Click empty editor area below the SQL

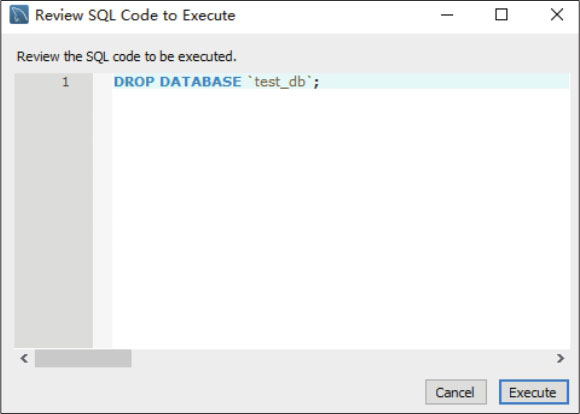tap(340, 218)
